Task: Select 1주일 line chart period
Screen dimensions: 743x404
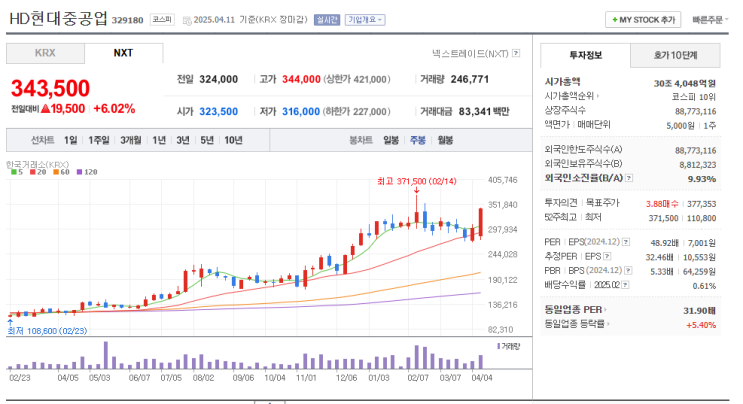Action: pos(99,140)
